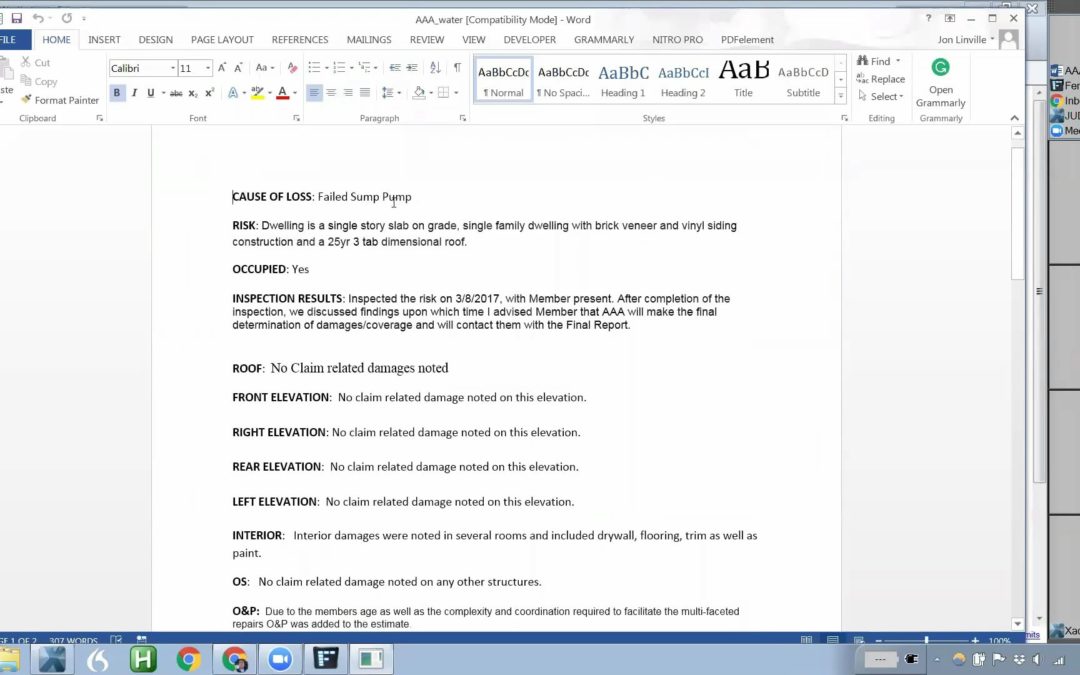Toggle Underline formatting
The height and width of the screenshot is (675, 1080).
click(151, 93)
